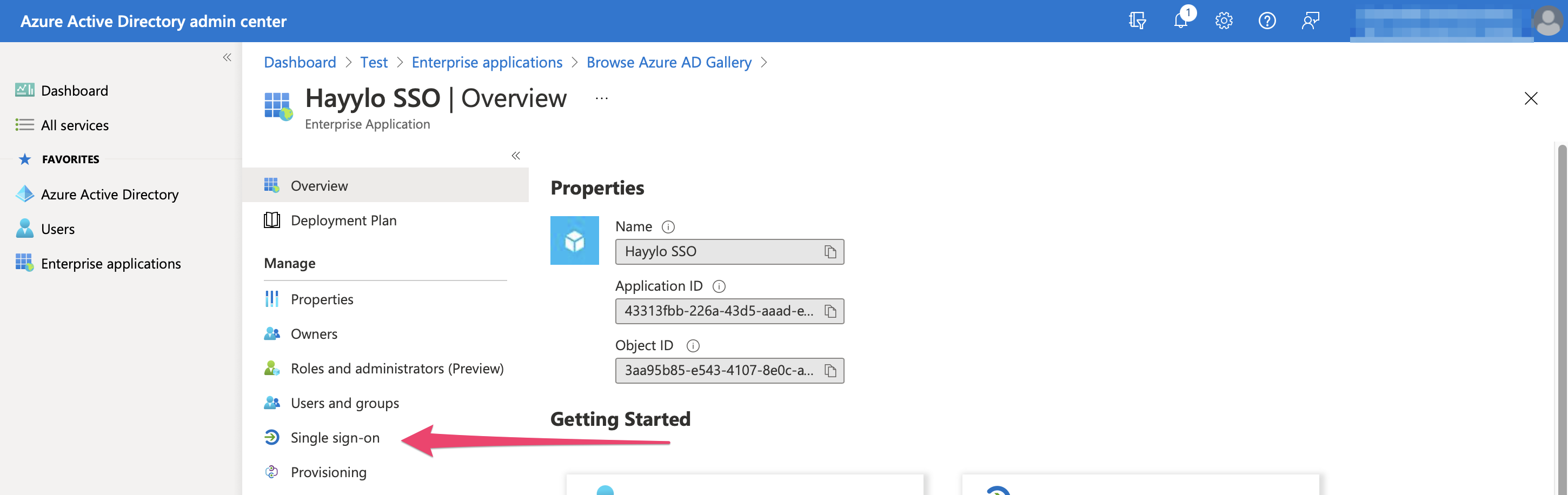Click the help question mark icon
Image resolution: width=1568 pixels, height=495 pixels.
coord(1267,21)
